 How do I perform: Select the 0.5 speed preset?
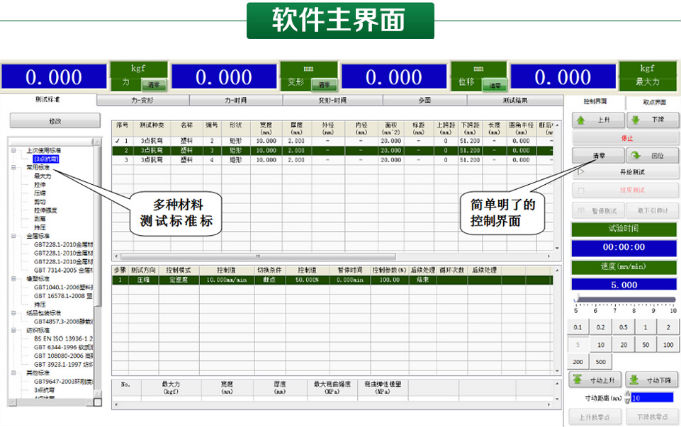pos(621,327)
